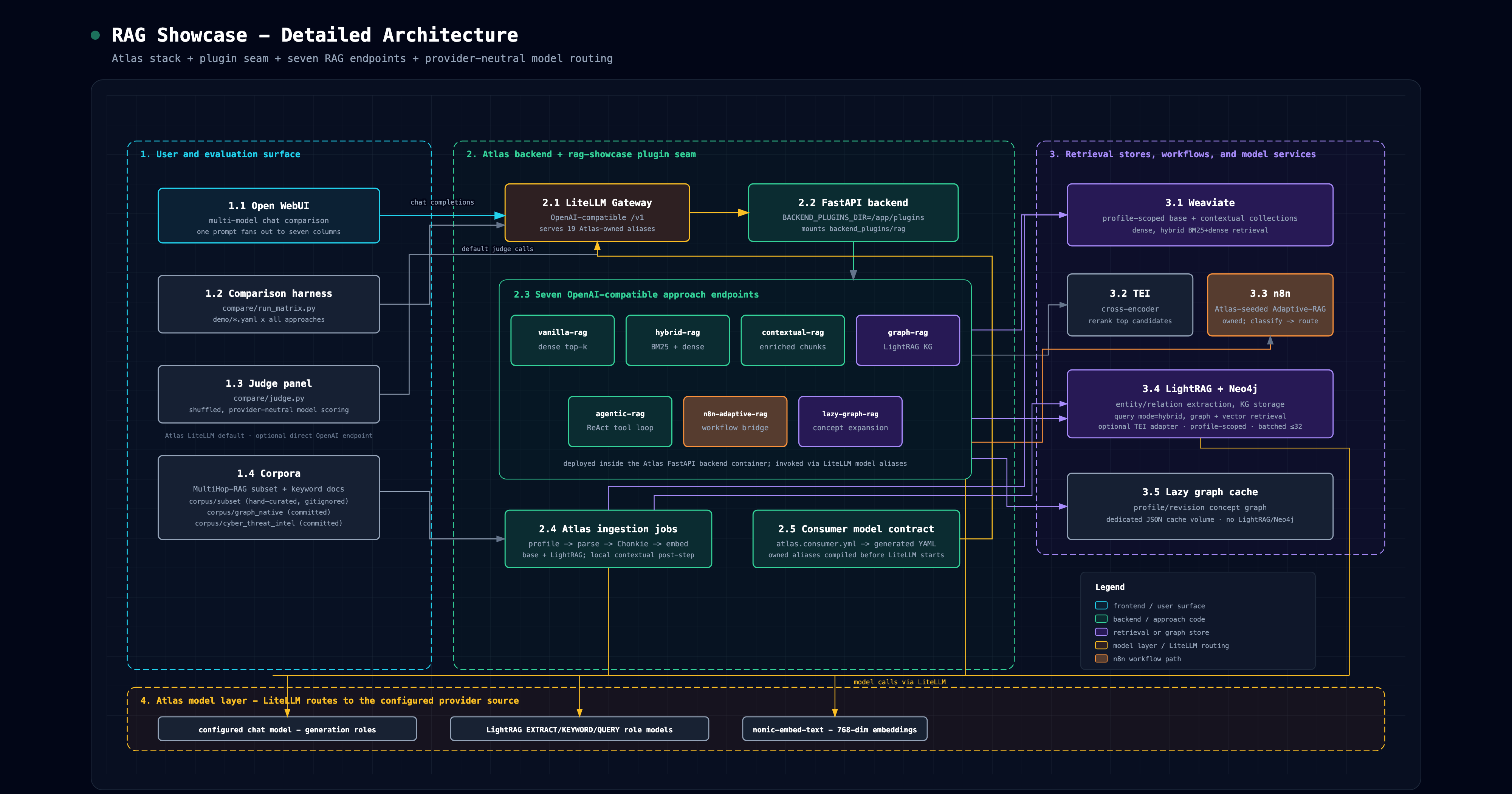Image resolution: width=1512 pixels, height=794 pixels.
Task: Click the n8n workflow path legend swatch
Action: (1101, 658)
